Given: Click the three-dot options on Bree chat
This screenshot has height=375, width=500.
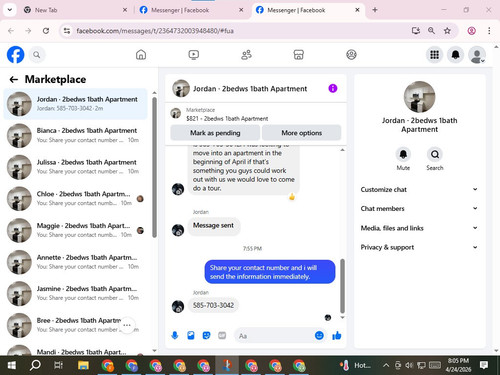Looking at the screenshot, I should 127,325.
